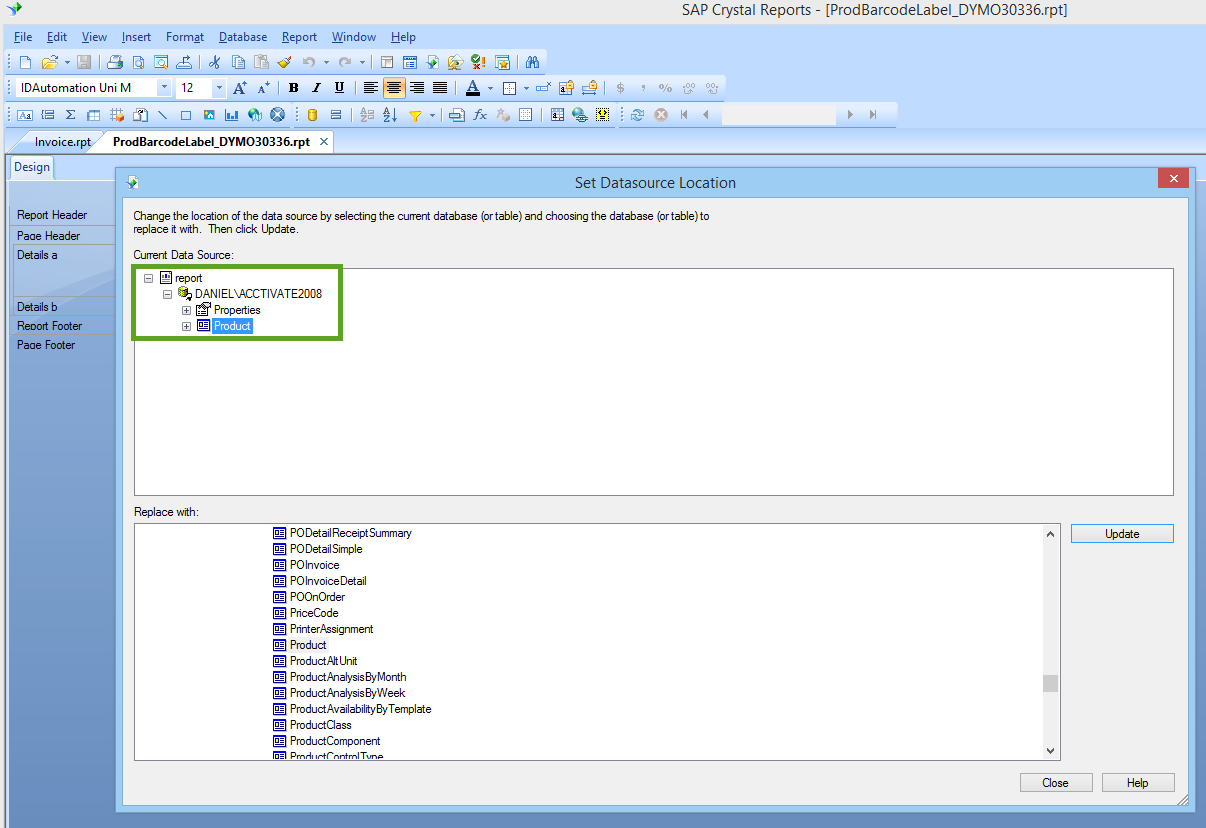Click the Sort ascending A-Z icon
This screenshot has height=828, width=1206.
(390, 115)
